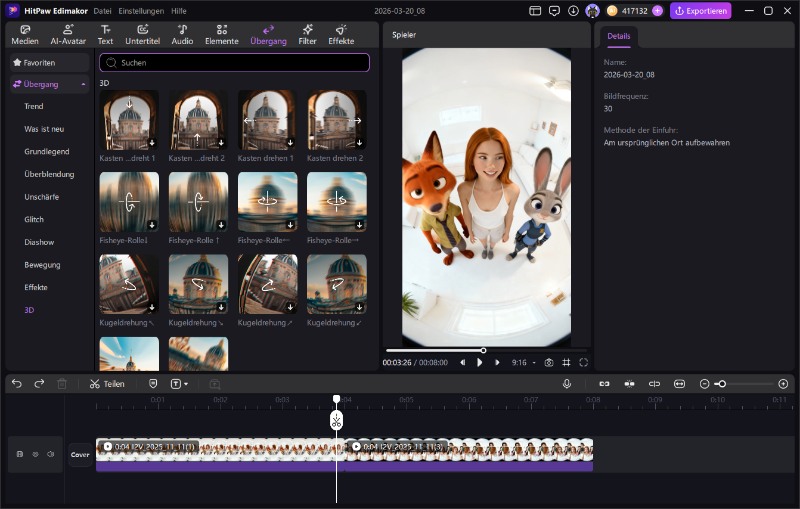800x509 pixels.
Task: Take a snapshot with the camera icon
Action: click(548, 362)
